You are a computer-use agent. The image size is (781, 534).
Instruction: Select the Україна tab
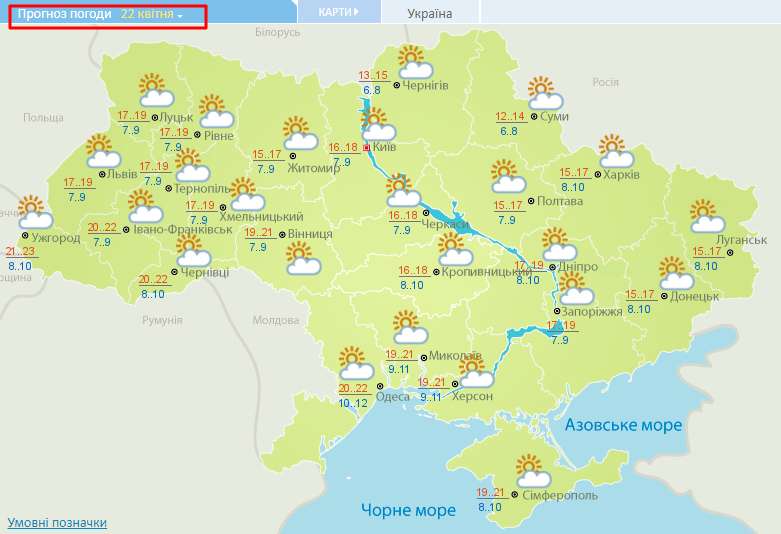pos(430,13)
